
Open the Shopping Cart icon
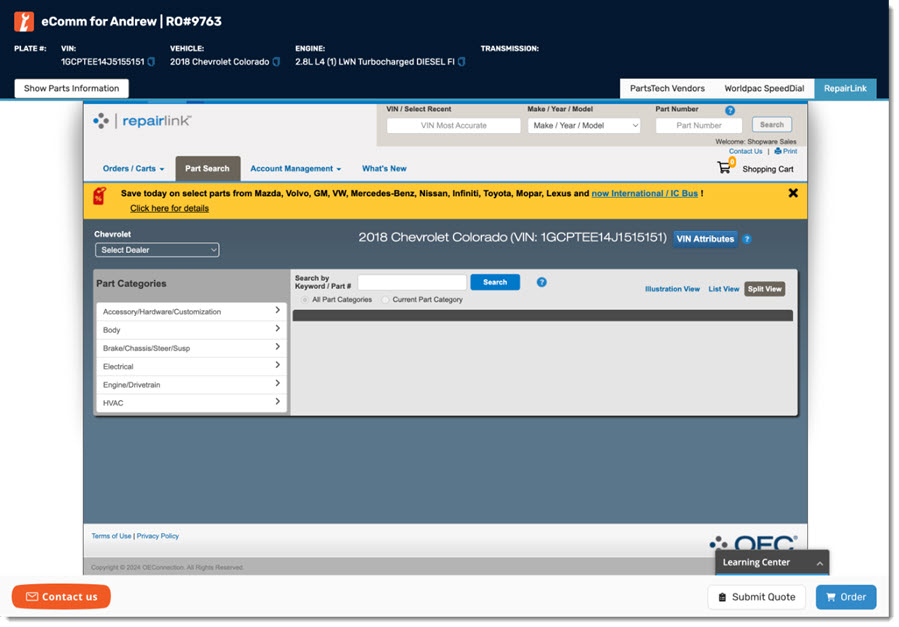click(726, 168)
